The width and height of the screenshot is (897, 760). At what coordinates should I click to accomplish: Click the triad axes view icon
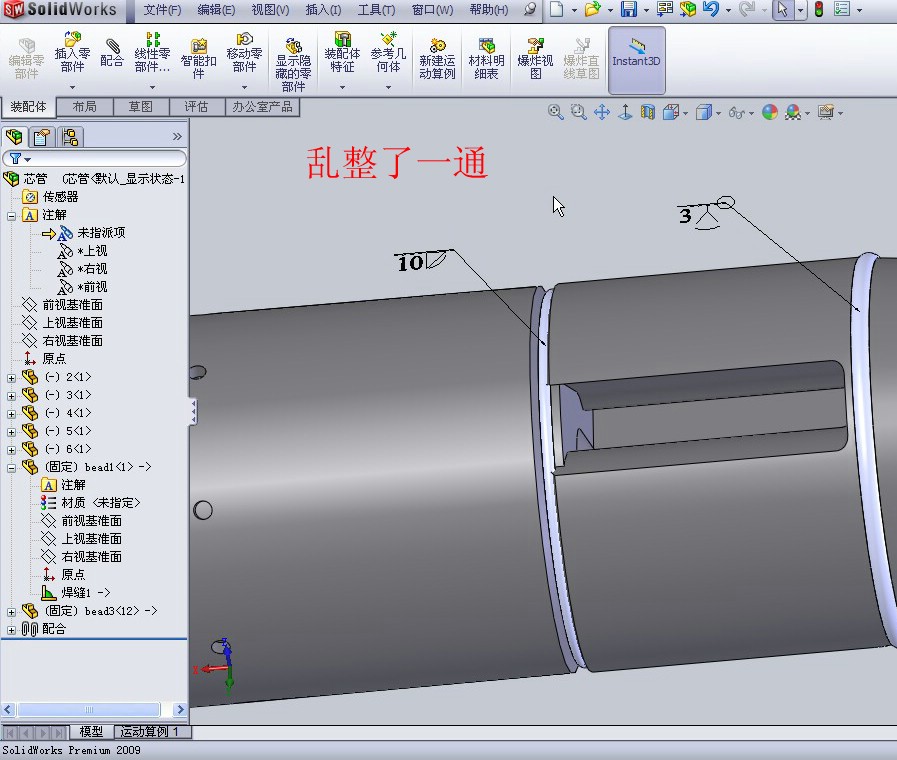[625, 112]
